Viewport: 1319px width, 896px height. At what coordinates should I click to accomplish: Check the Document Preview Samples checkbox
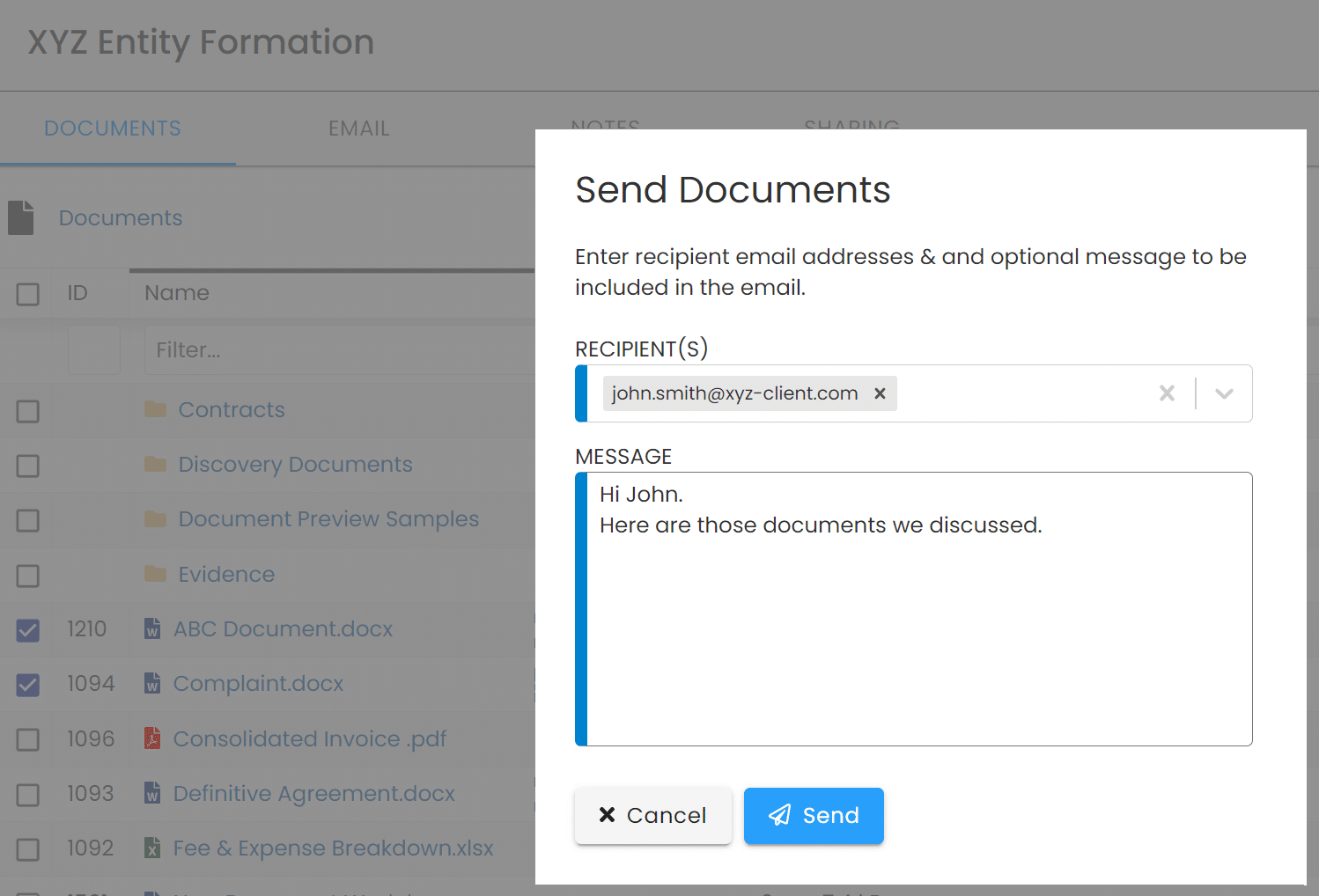28,520
